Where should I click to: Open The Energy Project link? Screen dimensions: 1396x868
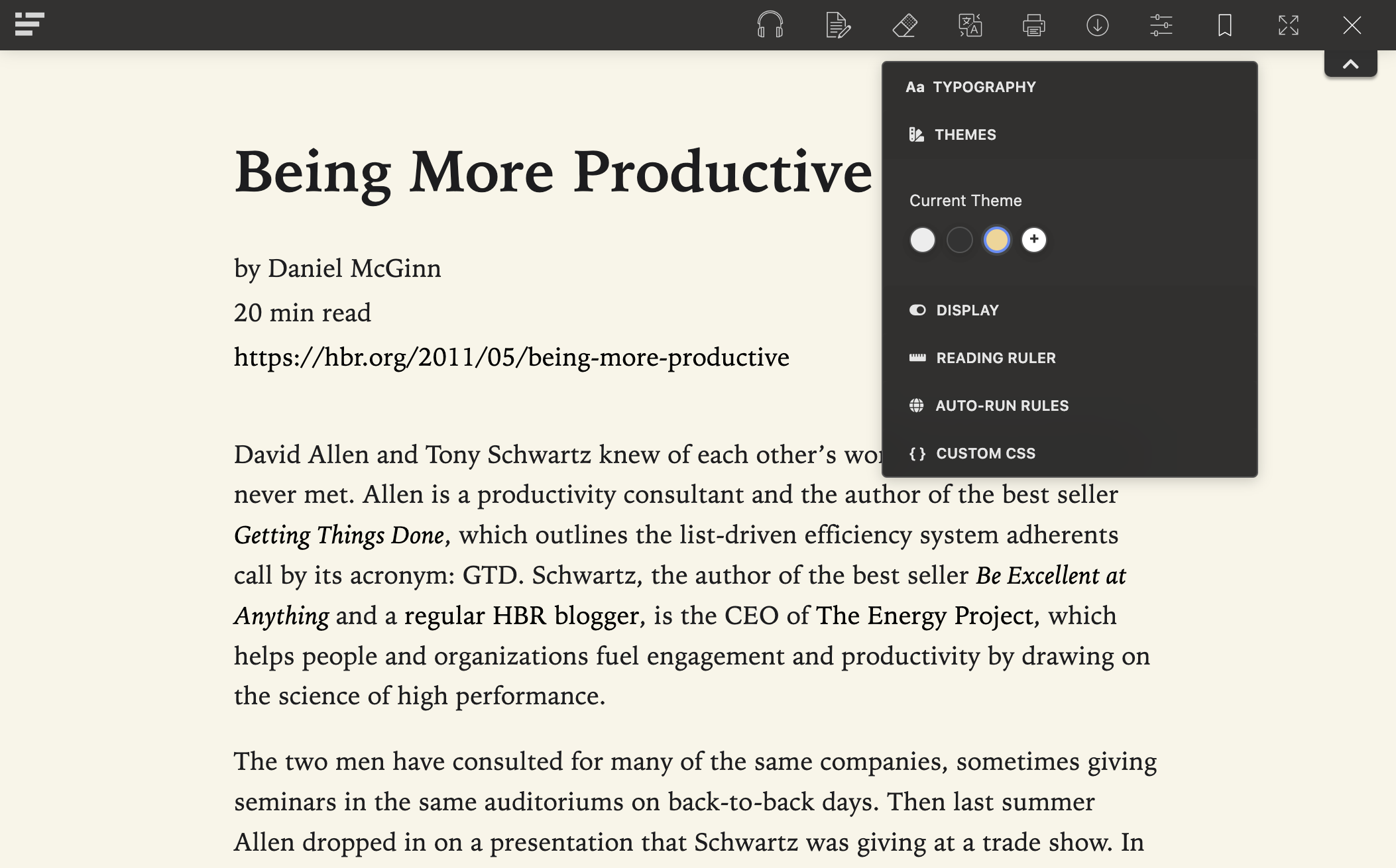point(925,616)
